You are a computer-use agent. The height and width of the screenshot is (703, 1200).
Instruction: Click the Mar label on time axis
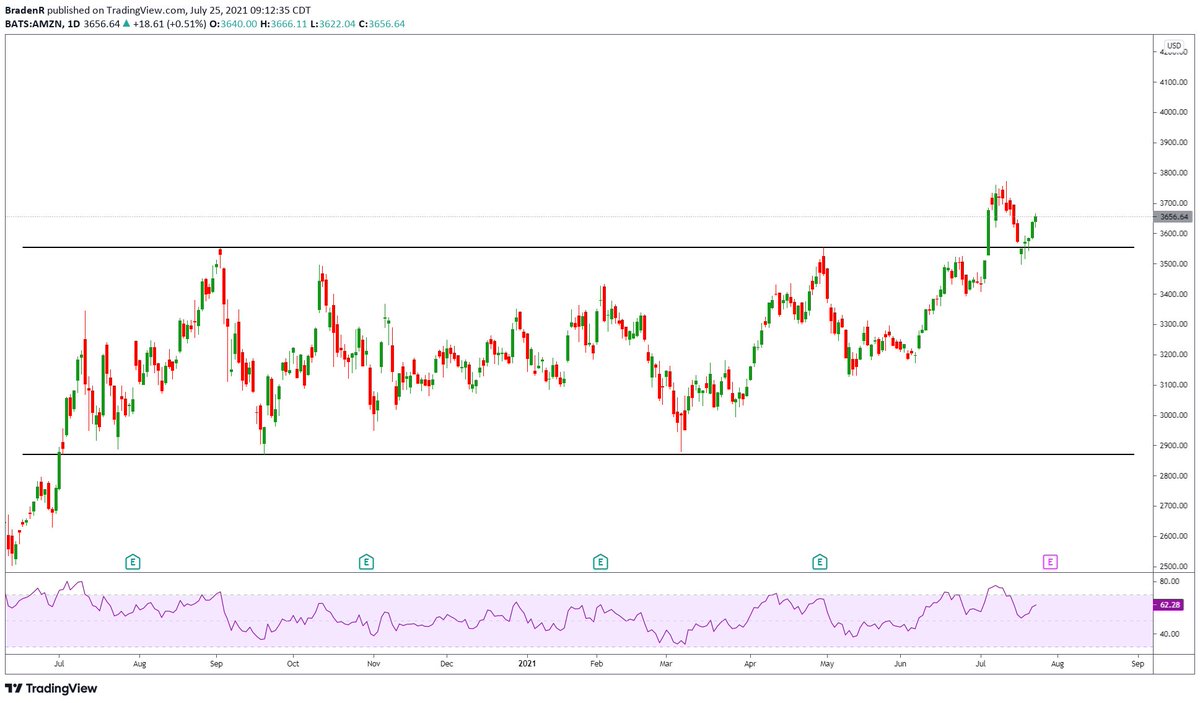667,662
